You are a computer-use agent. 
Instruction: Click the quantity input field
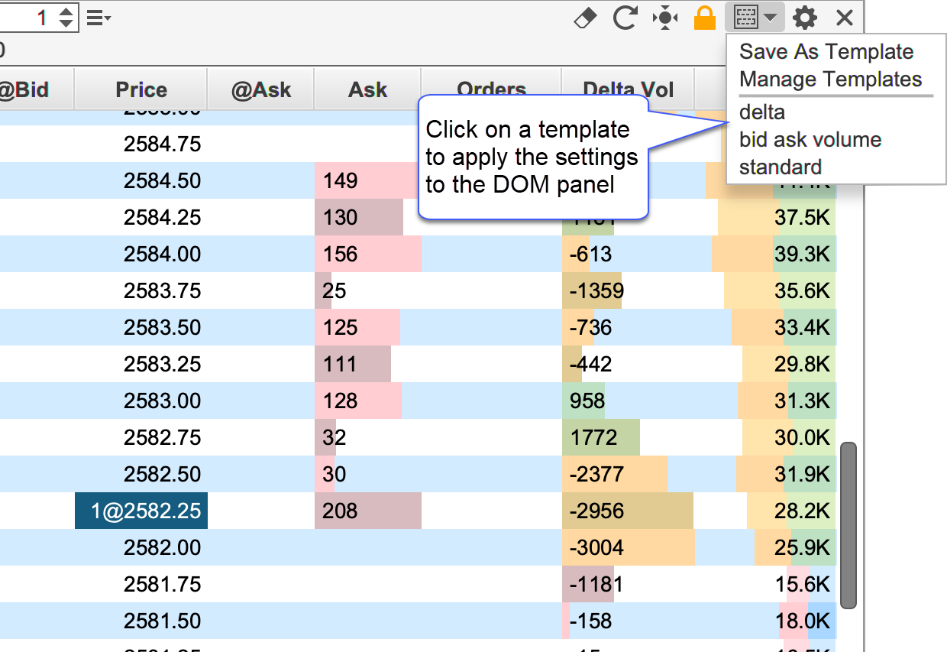coord(28,17)
